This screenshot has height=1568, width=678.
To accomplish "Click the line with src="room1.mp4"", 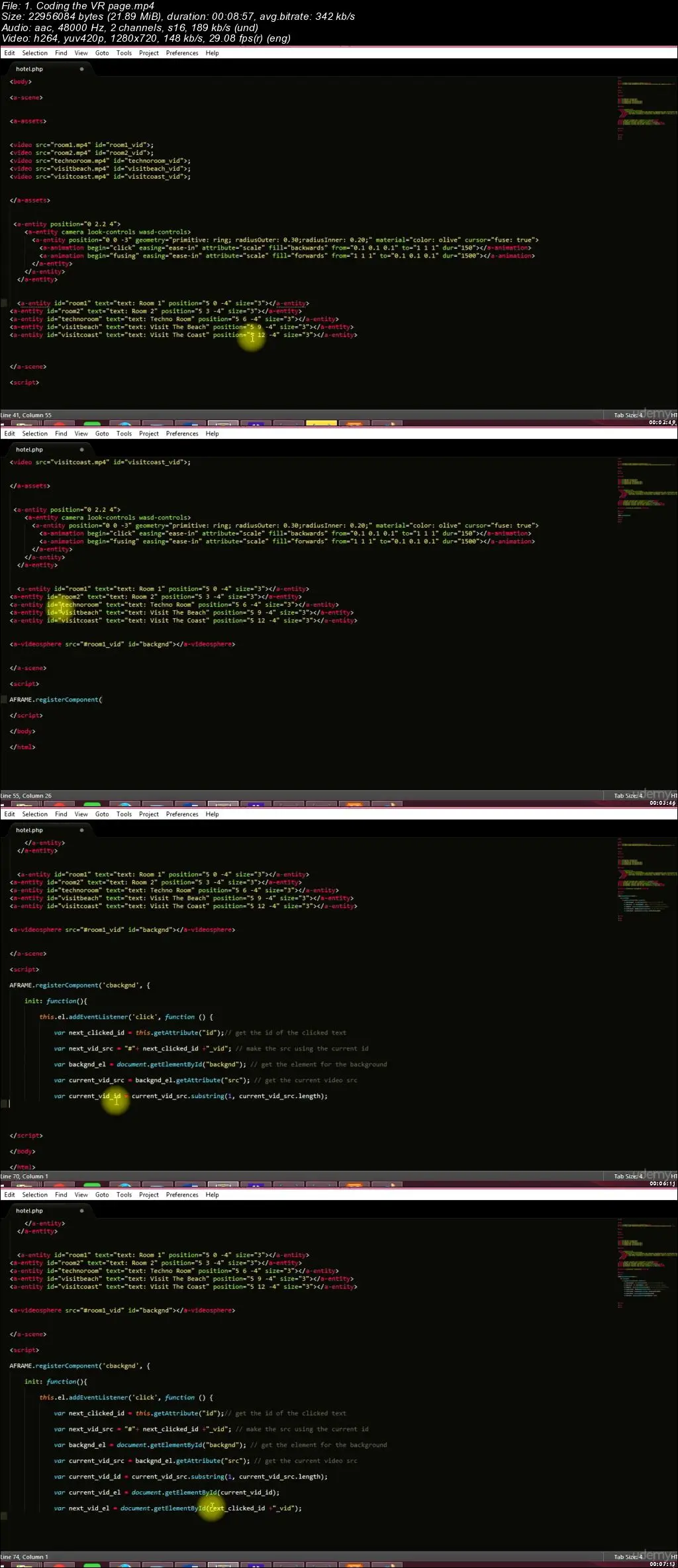I will click(x=81, y=145).
